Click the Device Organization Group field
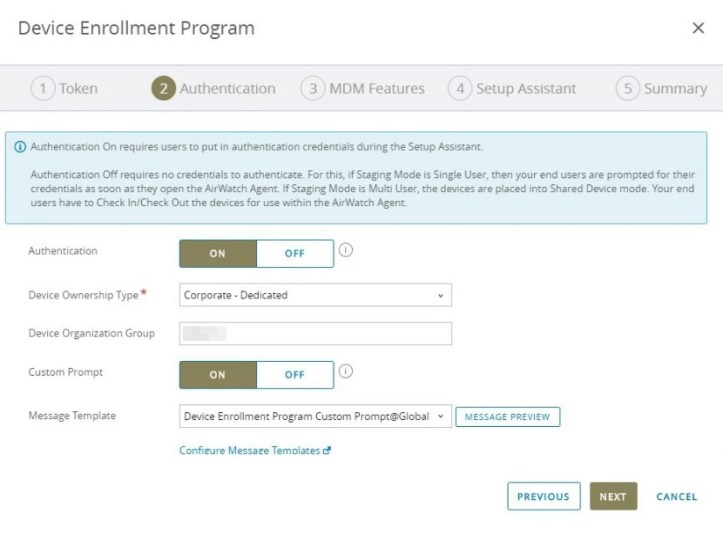 (315, 333)
